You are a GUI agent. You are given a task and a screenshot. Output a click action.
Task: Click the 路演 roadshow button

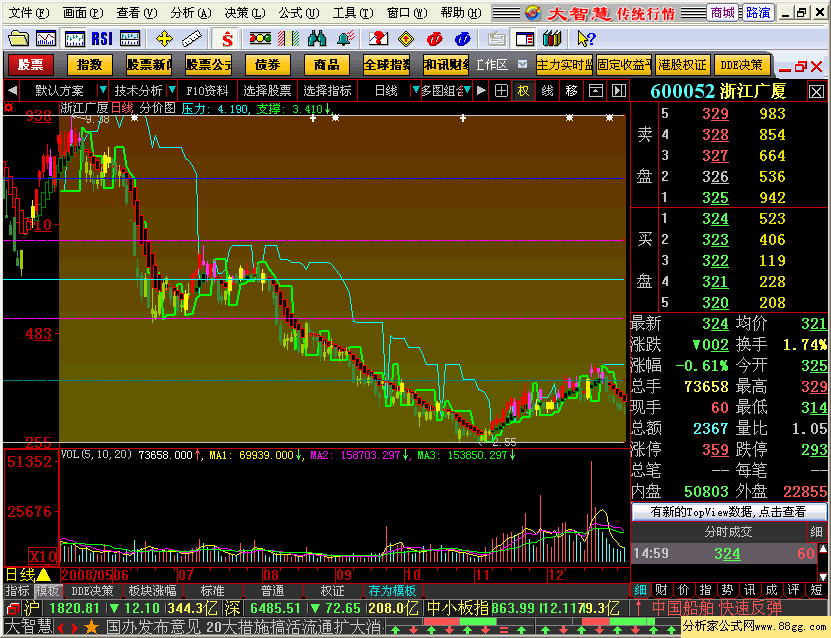point(758,13)
